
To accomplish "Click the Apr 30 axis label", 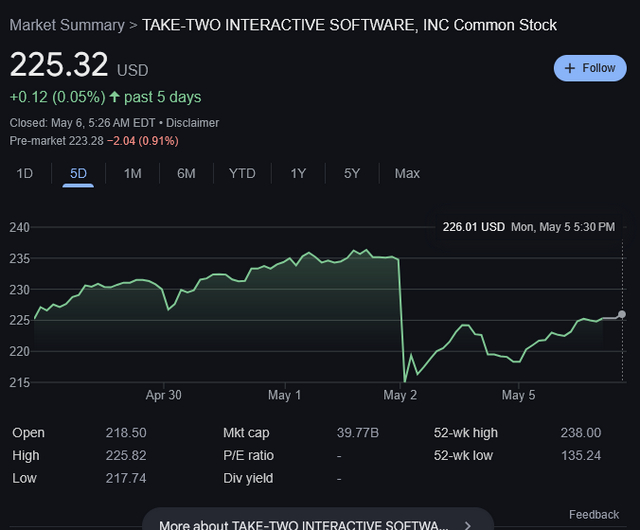I will (x=163, y=395).
